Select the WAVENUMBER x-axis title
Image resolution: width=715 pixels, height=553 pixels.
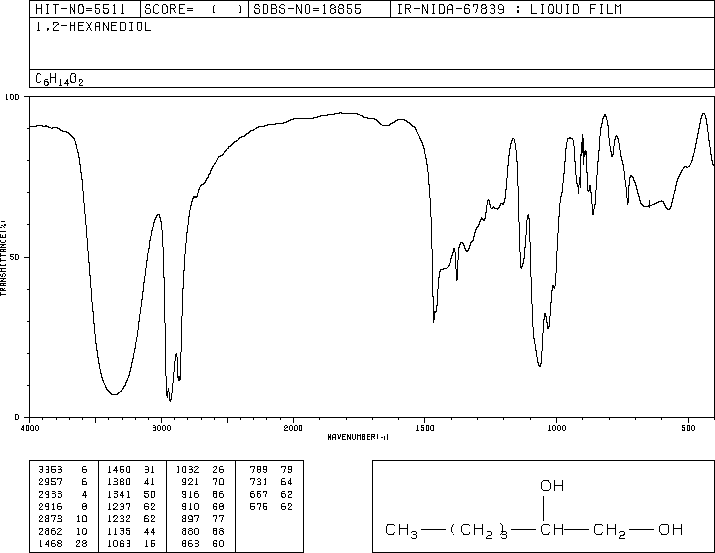tap(358, 437)
